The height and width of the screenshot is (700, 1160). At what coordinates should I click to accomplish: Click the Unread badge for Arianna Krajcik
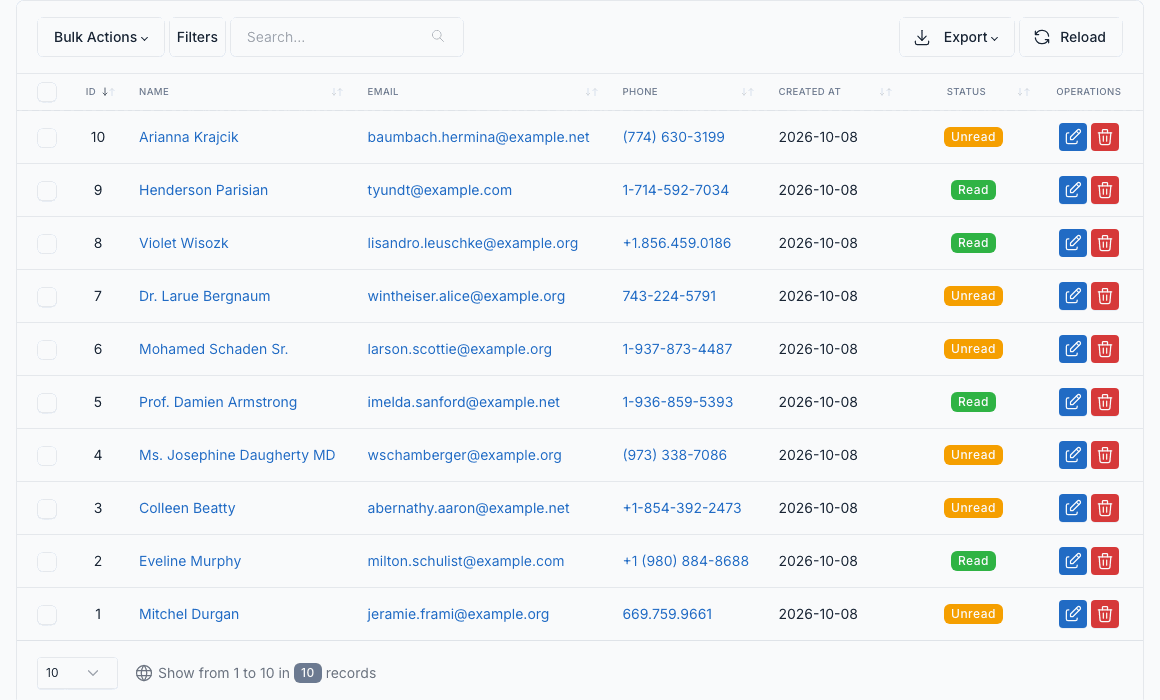[x=973, y=137]
